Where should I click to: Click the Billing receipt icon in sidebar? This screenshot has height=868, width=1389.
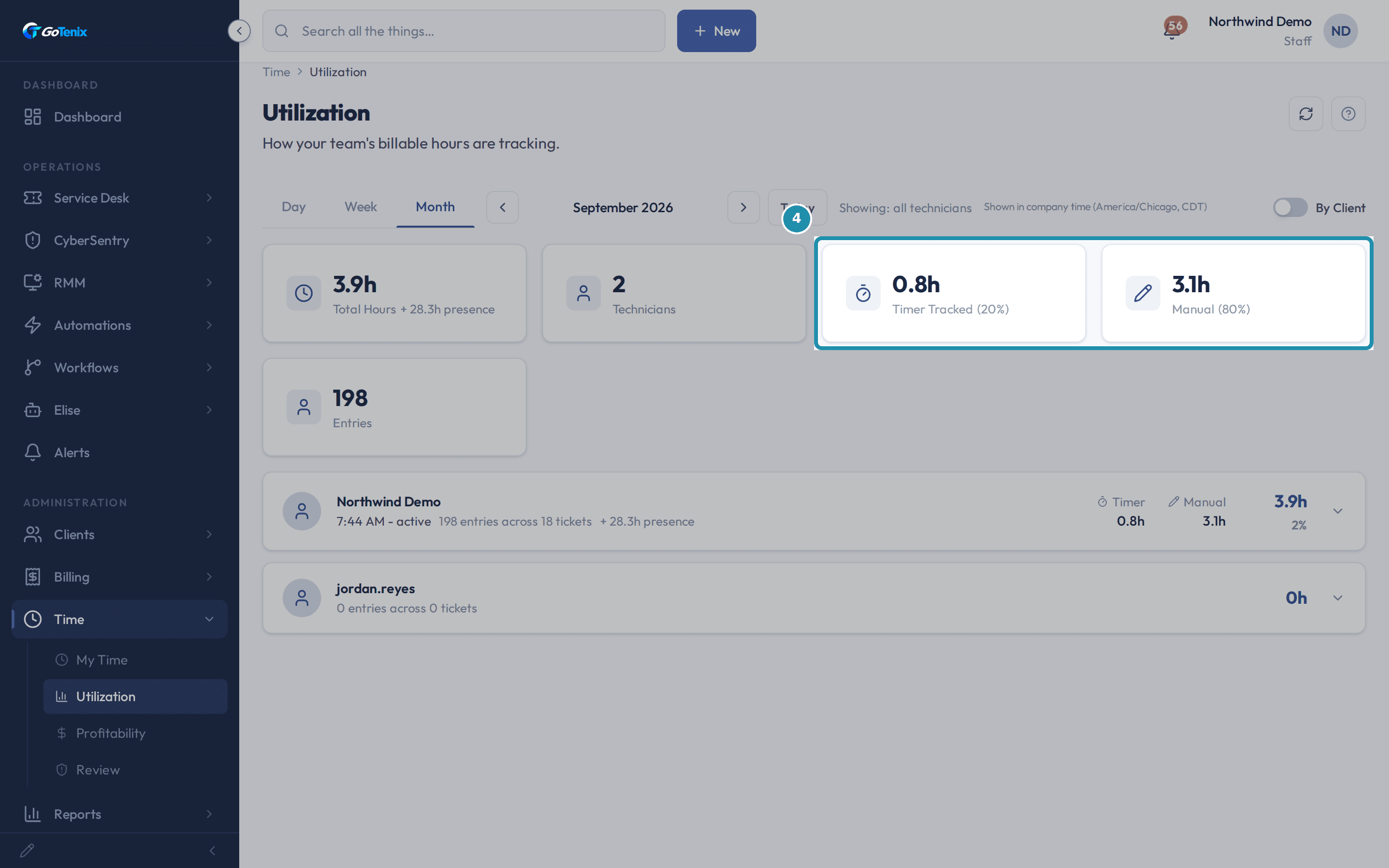pos(33,577)
